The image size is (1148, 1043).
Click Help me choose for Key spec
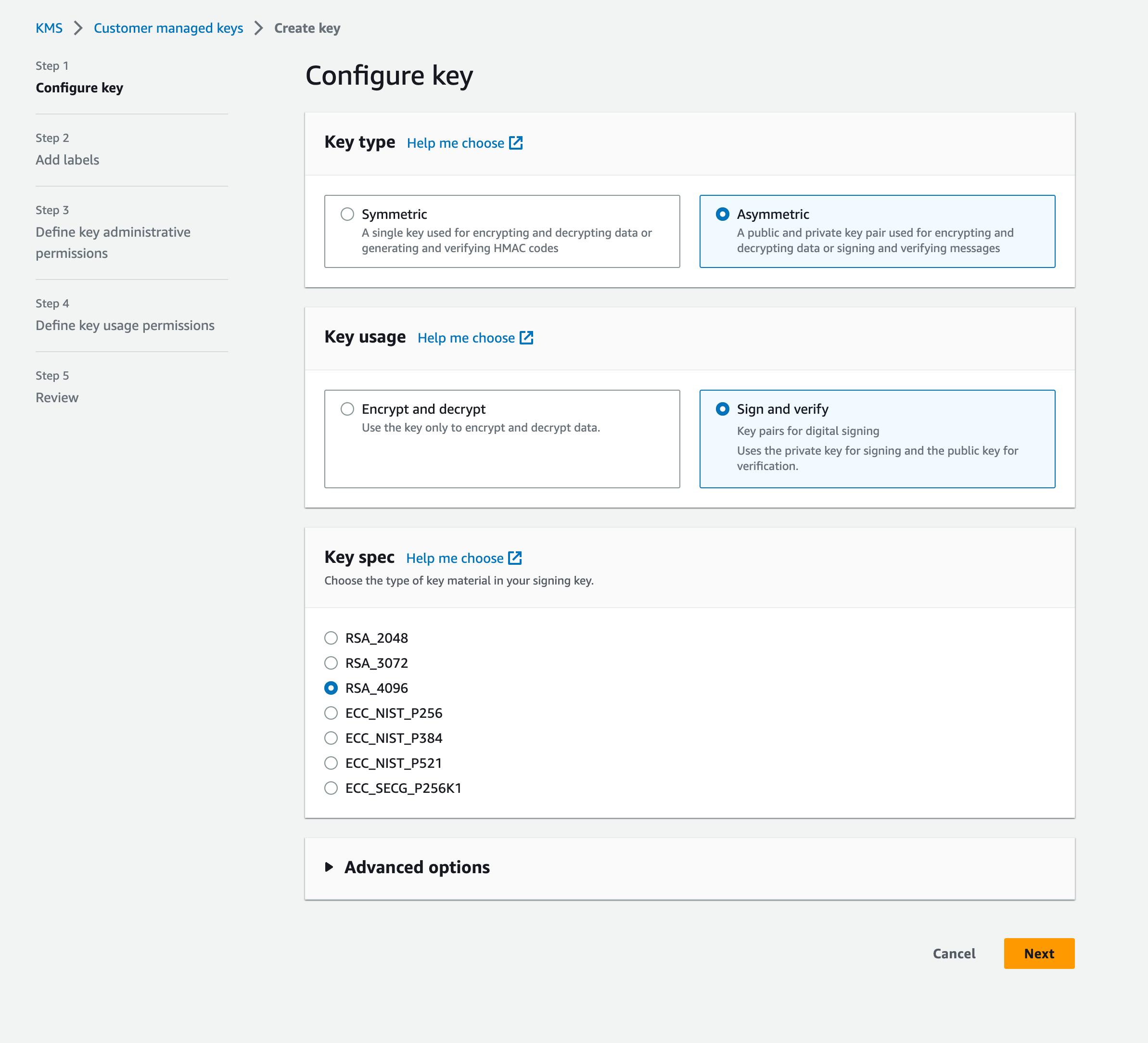455,558
